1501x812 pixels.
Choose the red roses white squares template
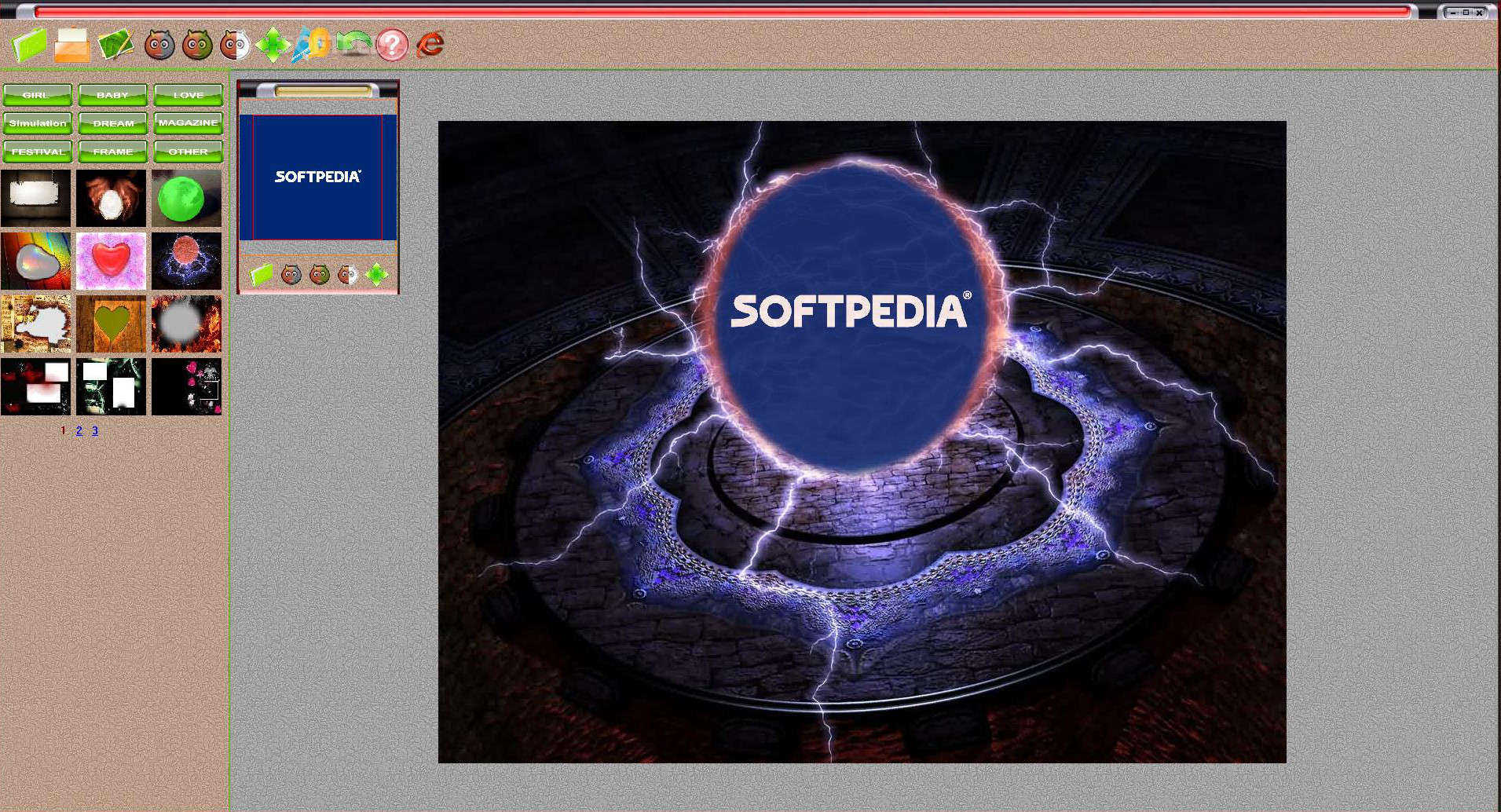pos(36,386)
